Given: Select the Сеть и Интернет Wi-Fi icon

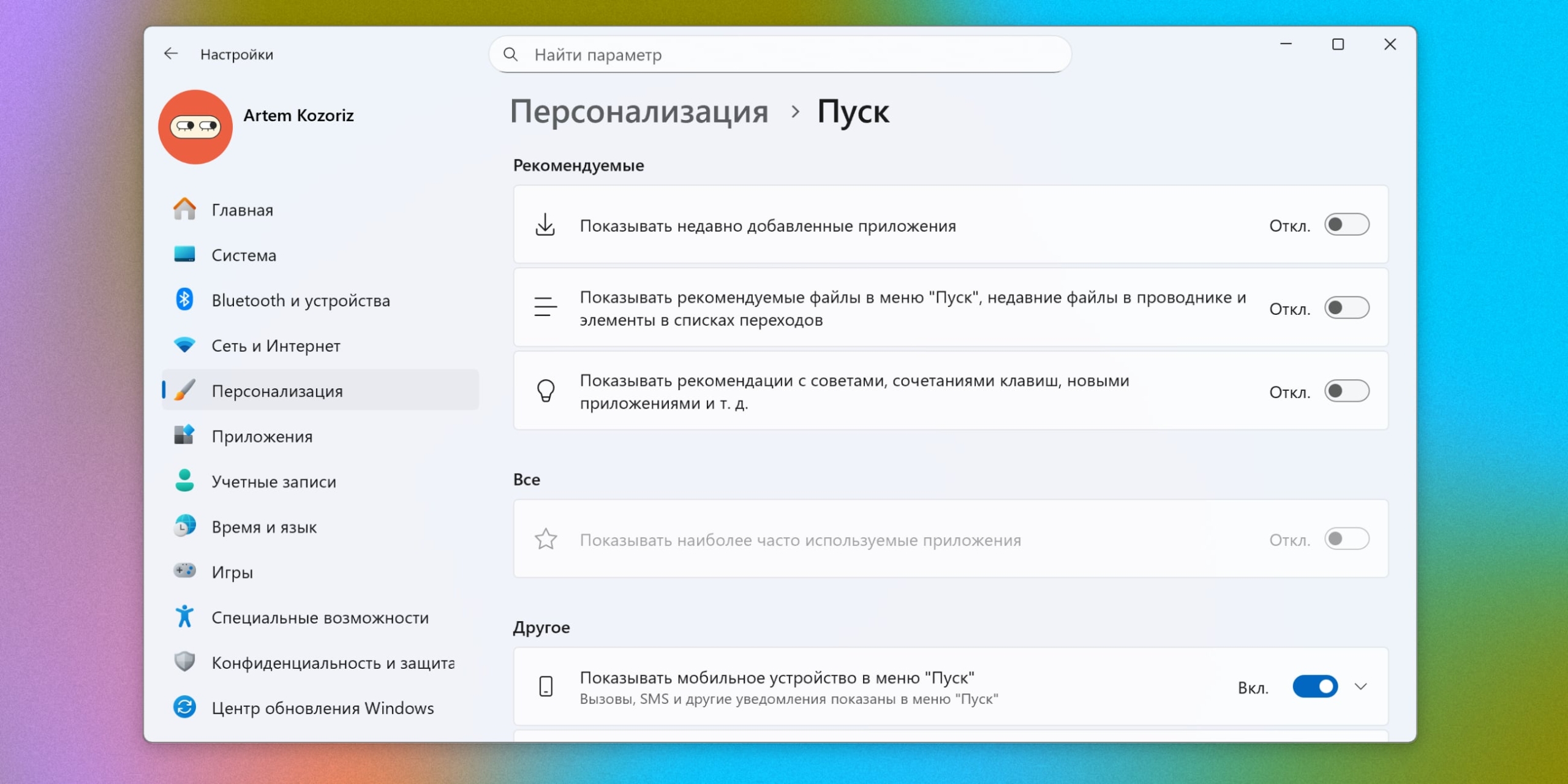Looking at the screenshot, I should coord(184,345).
